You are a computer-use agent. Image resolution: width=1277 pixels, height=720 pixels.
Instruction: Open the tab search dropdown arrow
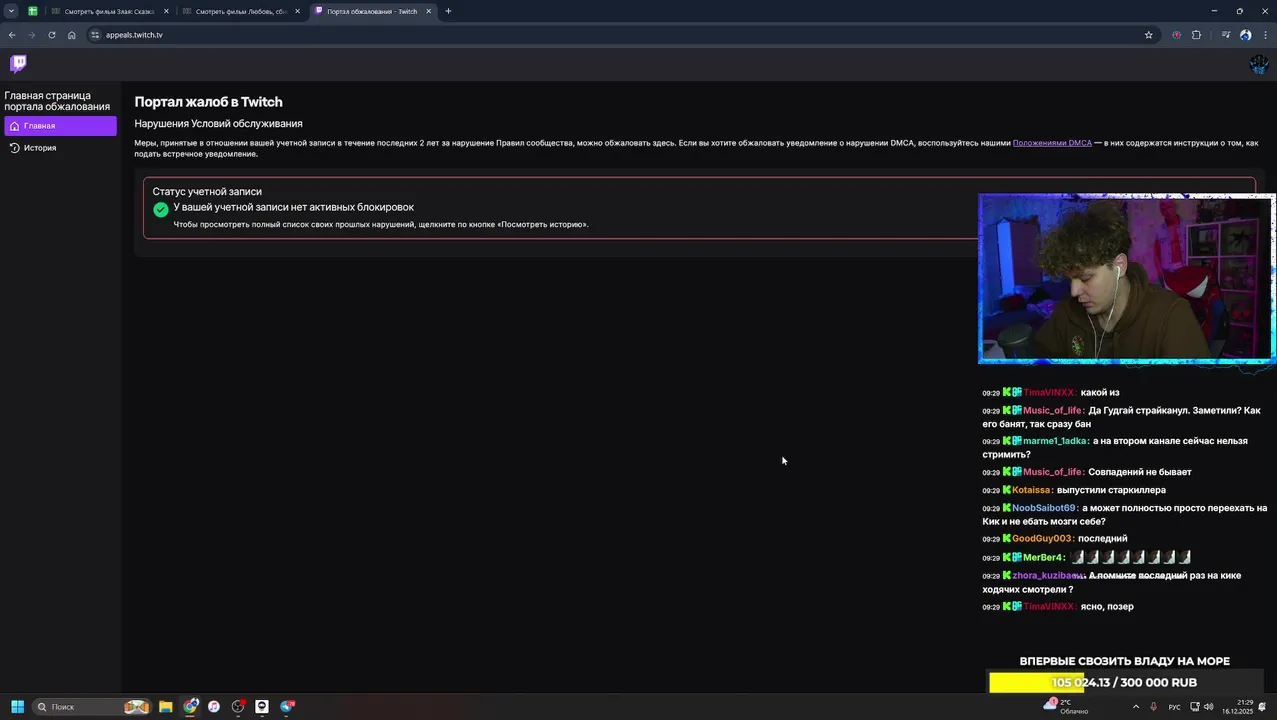click(11, 11)
